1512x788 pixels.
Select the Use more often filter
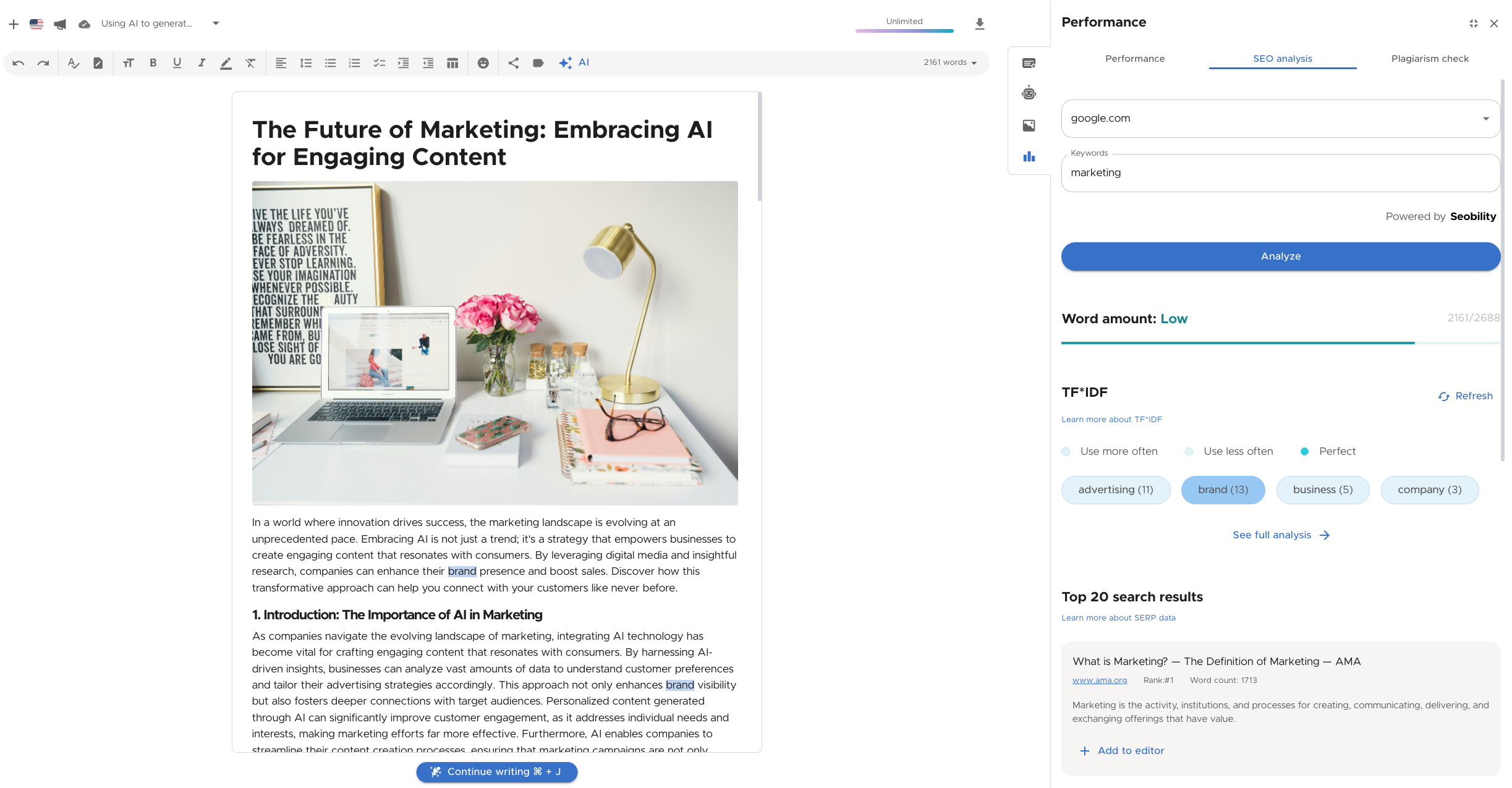1110,451
